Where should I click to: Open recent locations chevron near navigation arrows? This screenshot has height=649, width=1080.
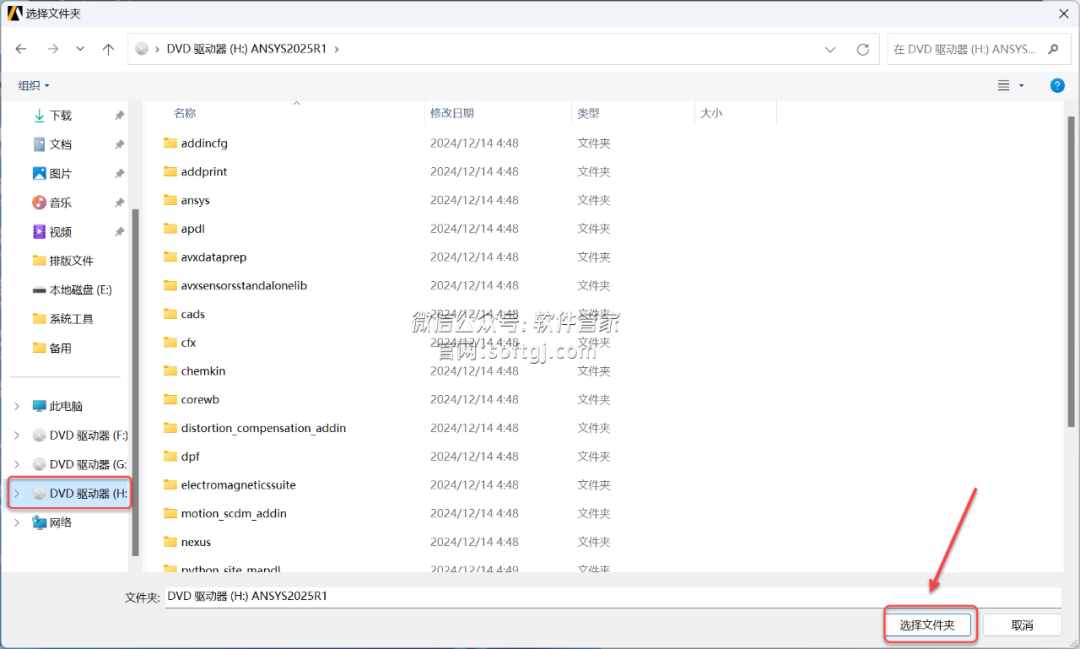tap(81, 49)
